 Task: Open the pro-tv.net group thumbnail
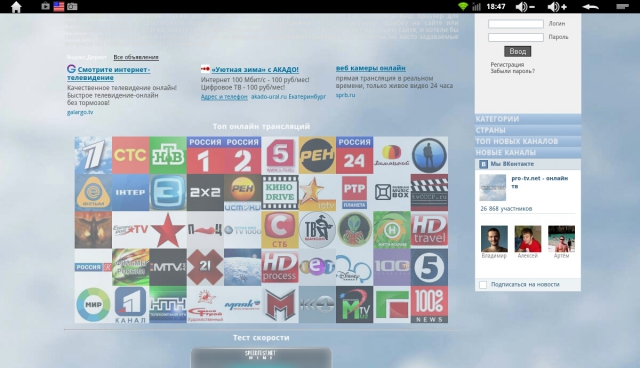[493, 188]
